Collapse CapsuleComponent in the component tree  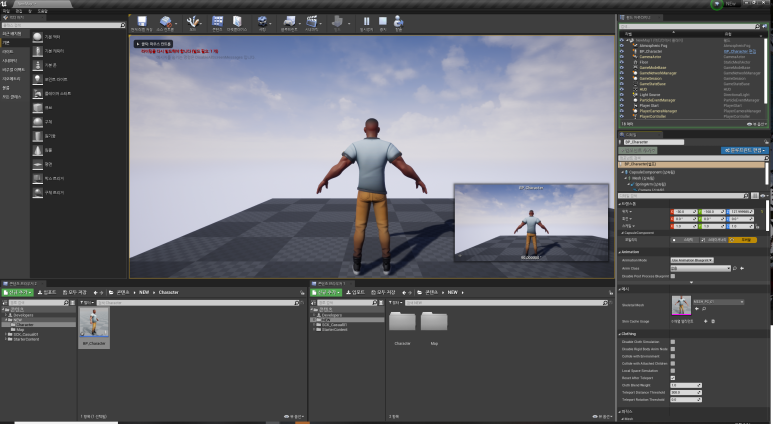[623, 172]
